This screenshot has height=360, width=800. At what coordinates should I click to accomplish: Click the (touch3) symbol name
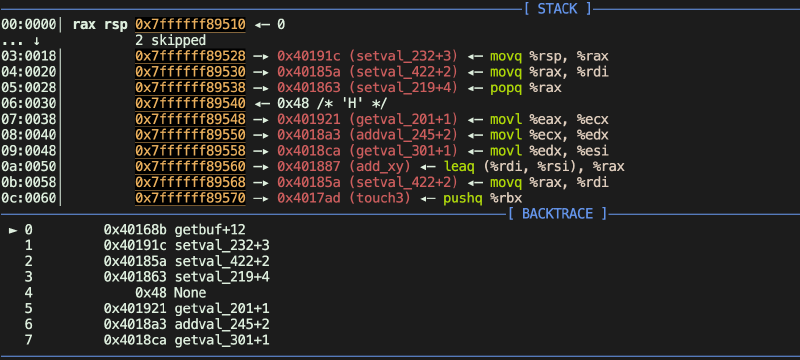coord(380,198)
